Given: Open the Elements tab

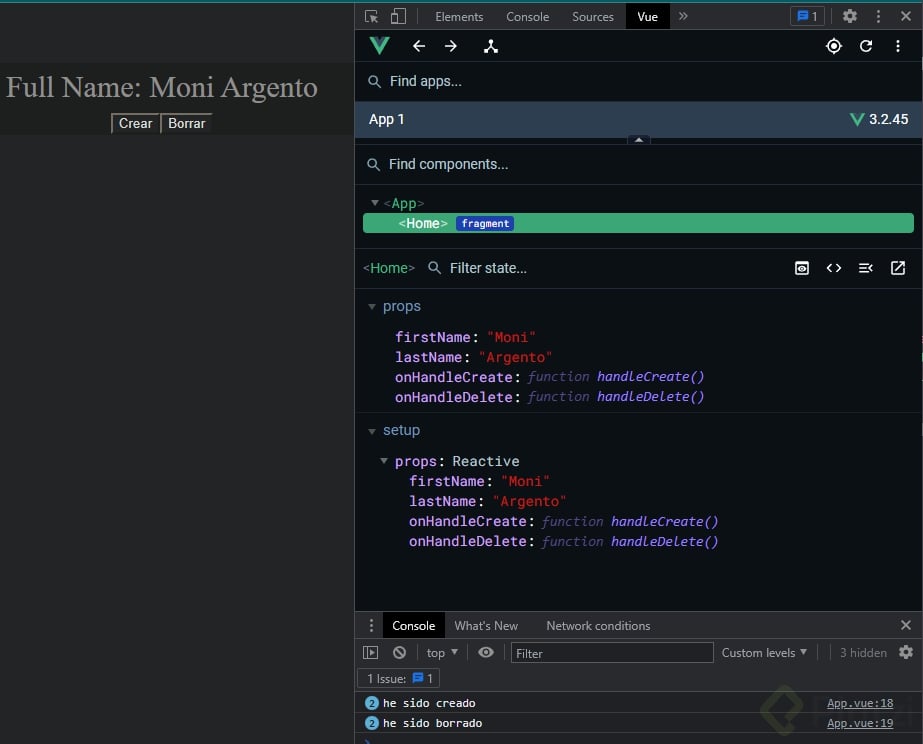Looking at the screenshot, I should click(x=459, y=16).
